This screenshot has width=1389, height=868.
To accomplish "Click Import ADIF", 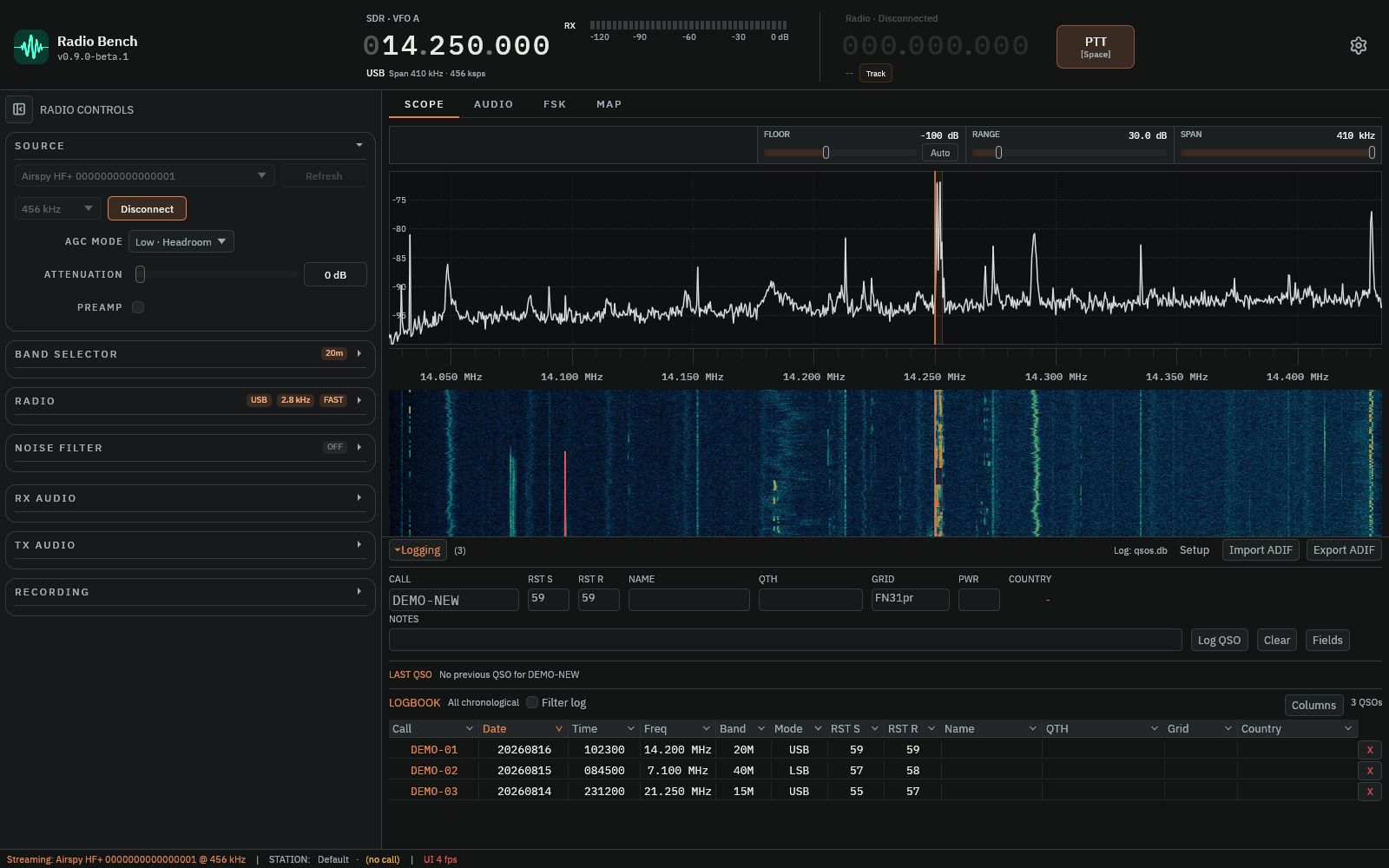I will pyautogui.click(x=1261, y=550).
